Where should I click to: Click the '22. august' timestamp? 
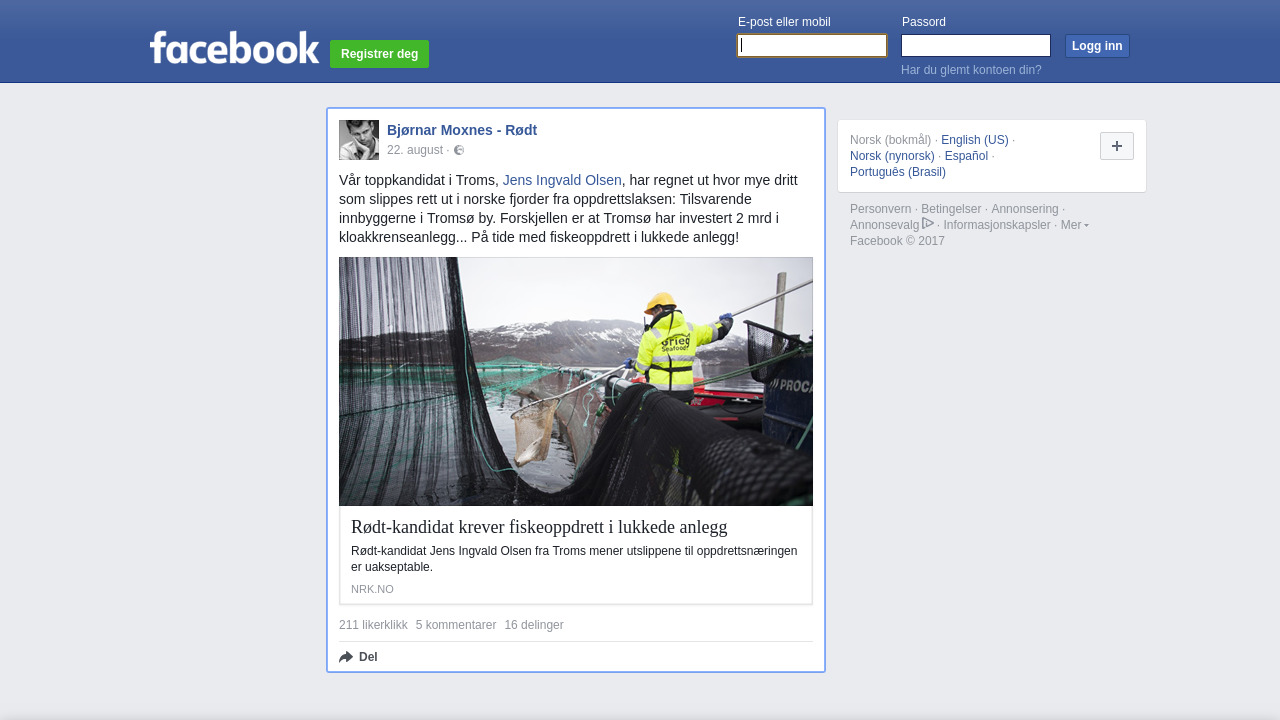pyautogui.click(x=415, y=150)
